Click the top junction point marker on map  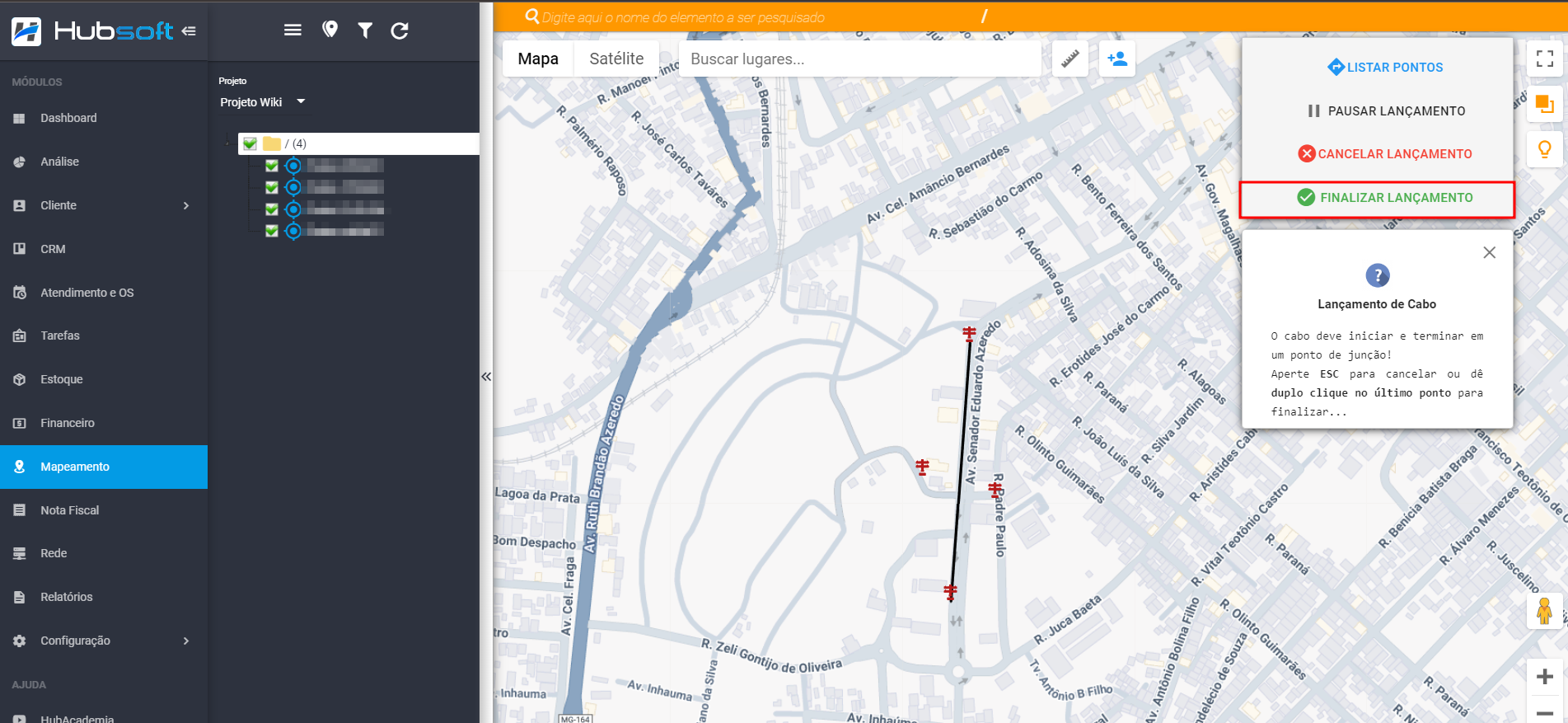tap(970, 333)
